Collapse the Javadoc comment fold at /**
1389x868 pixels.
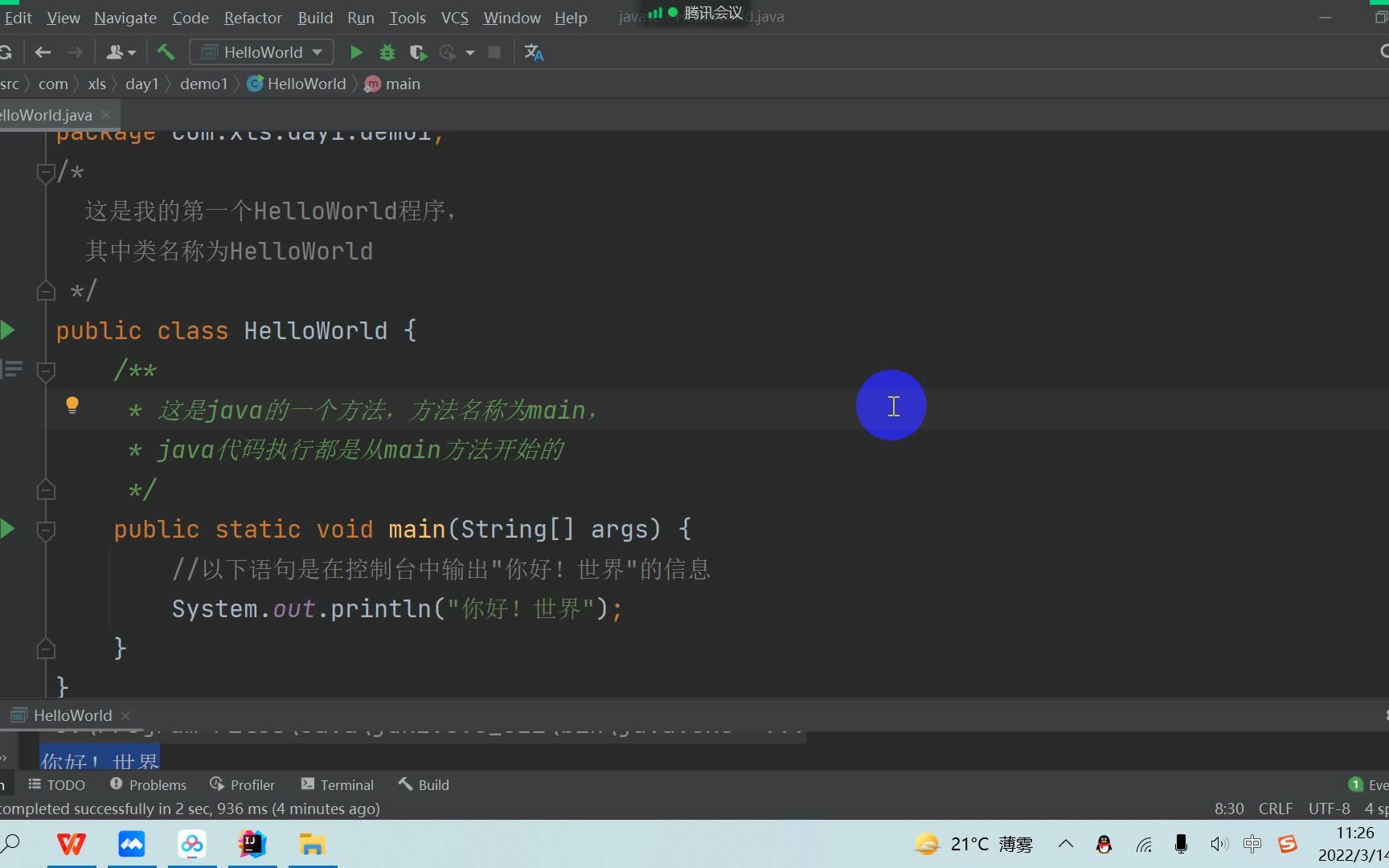(46, 371)
